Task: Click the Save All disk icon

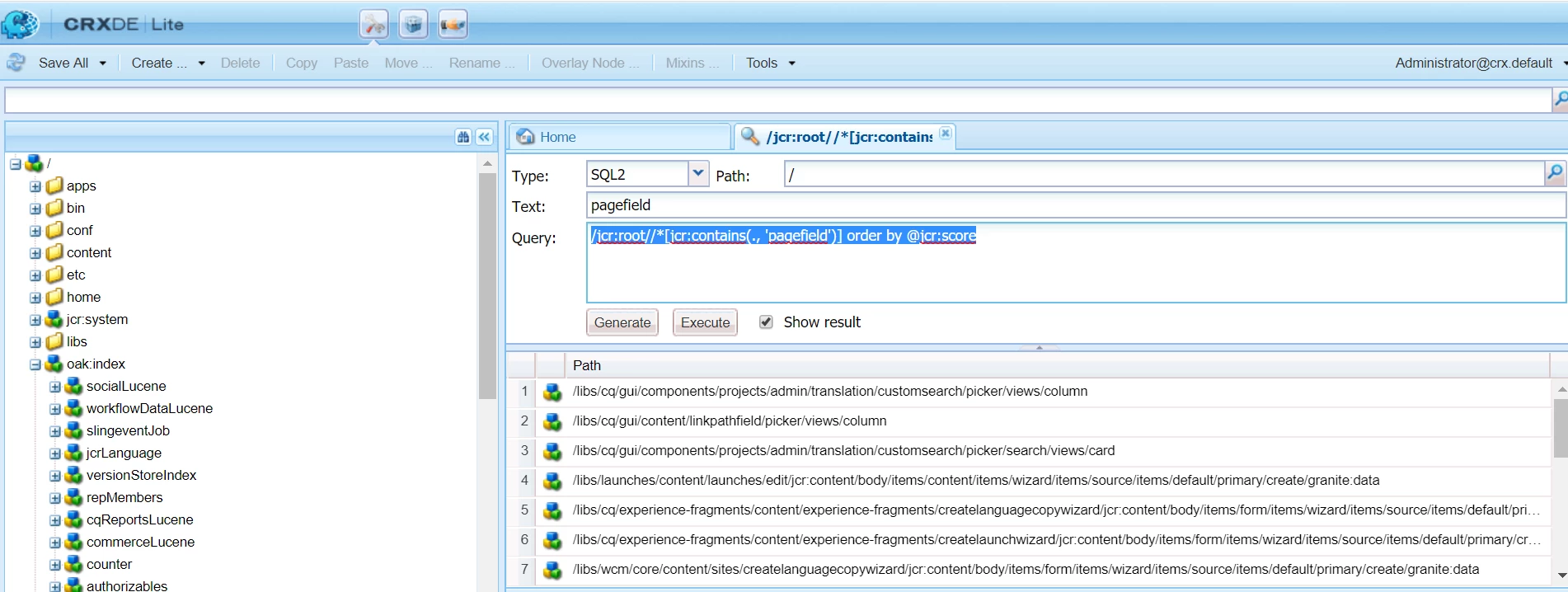Action: (x=16, y=63)
